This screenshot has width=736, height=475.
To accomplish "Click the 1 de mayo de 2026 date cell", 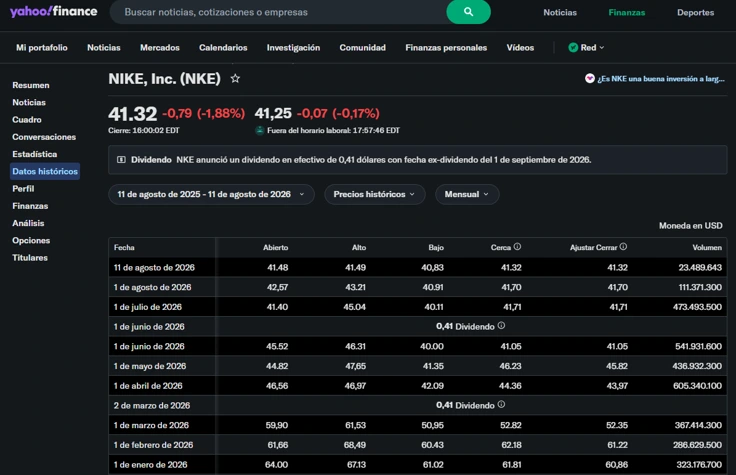I will pos(150,366).
